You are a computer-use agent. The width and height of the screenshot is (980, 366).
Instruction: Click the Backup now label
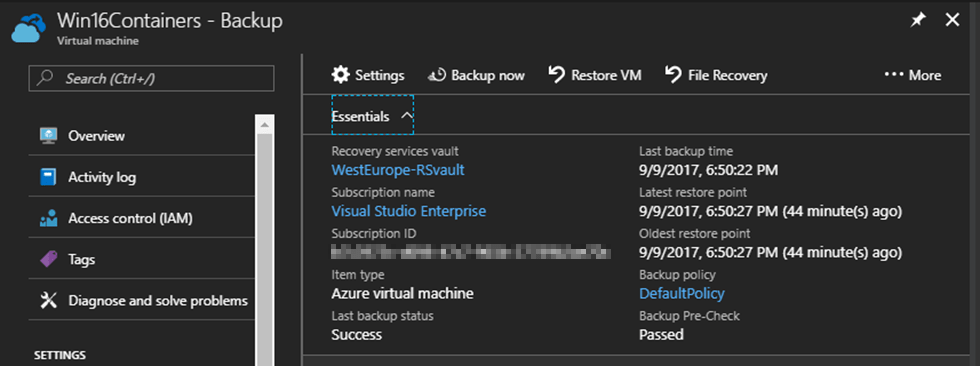click(x=488, y=76)
